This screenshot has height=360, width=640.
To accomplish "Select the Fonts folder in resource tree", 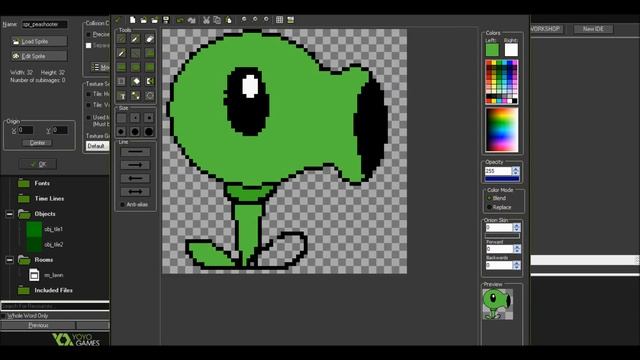I will [42, 183].
